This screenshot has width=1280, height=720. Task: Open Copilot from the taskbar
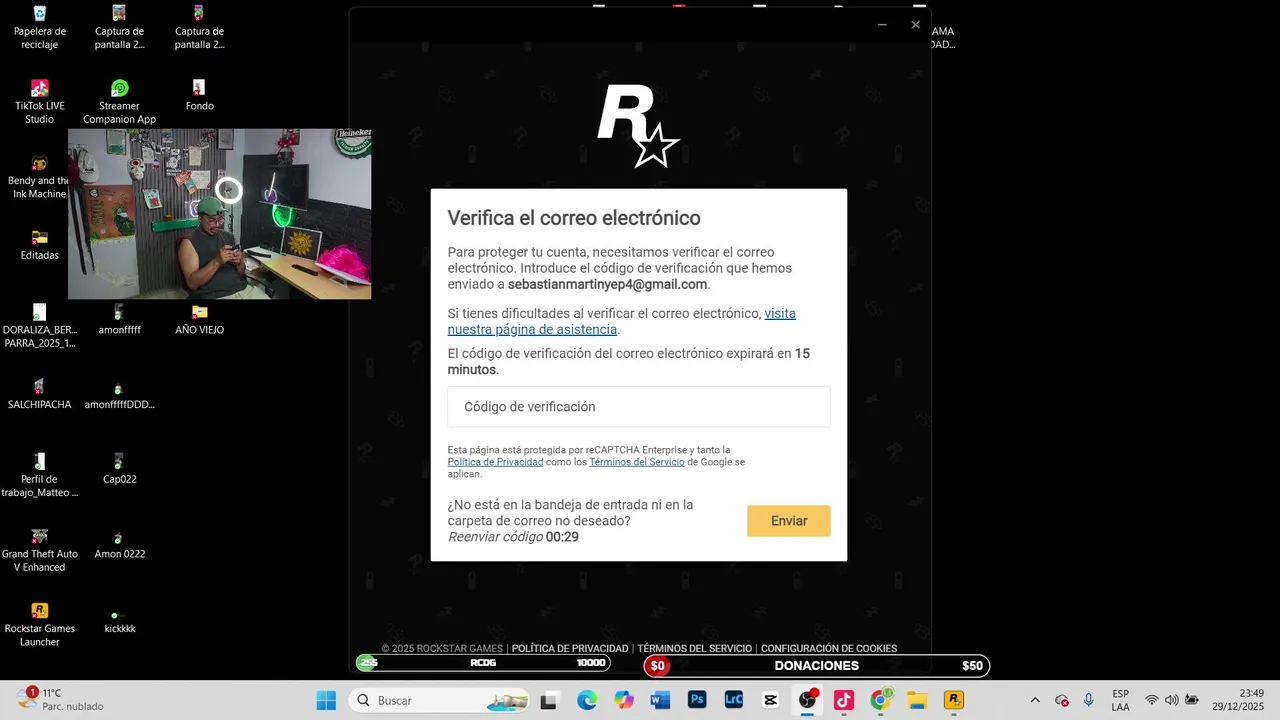(x=624, y=700)
